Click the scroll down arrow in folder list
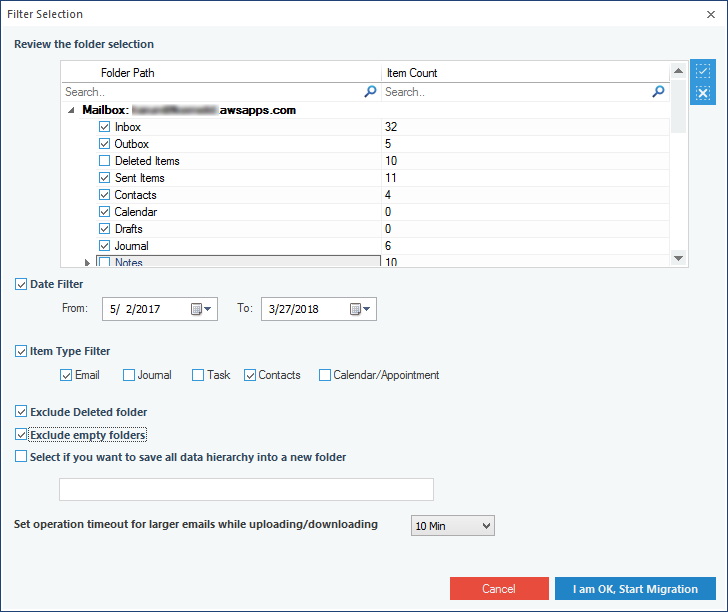The image size is (728, 612). pos(678,258)
